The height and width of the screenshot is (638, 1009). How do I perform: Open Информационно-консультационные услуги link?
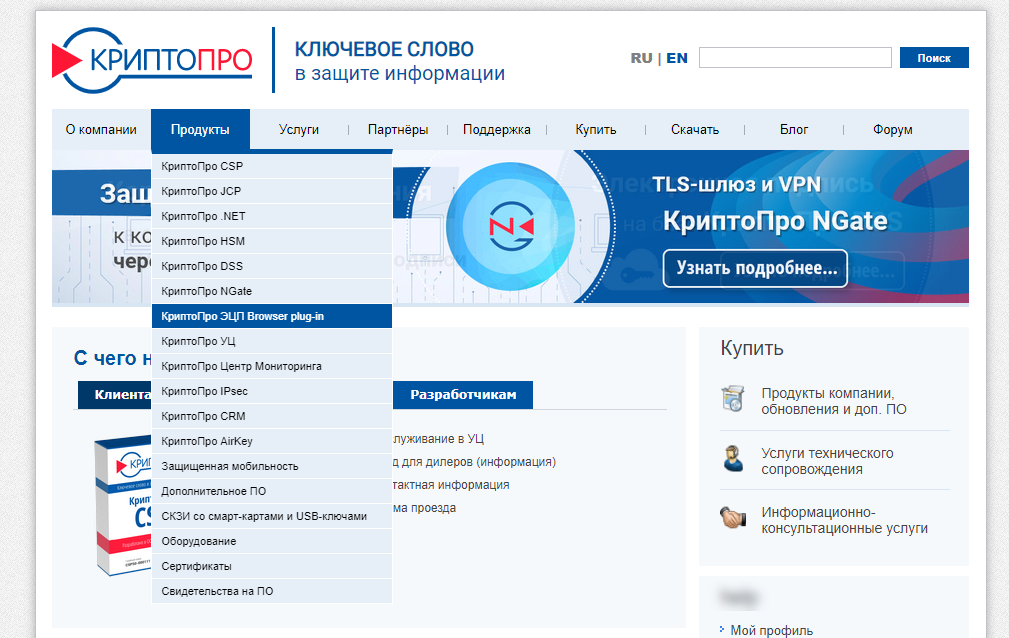(844, 520)
